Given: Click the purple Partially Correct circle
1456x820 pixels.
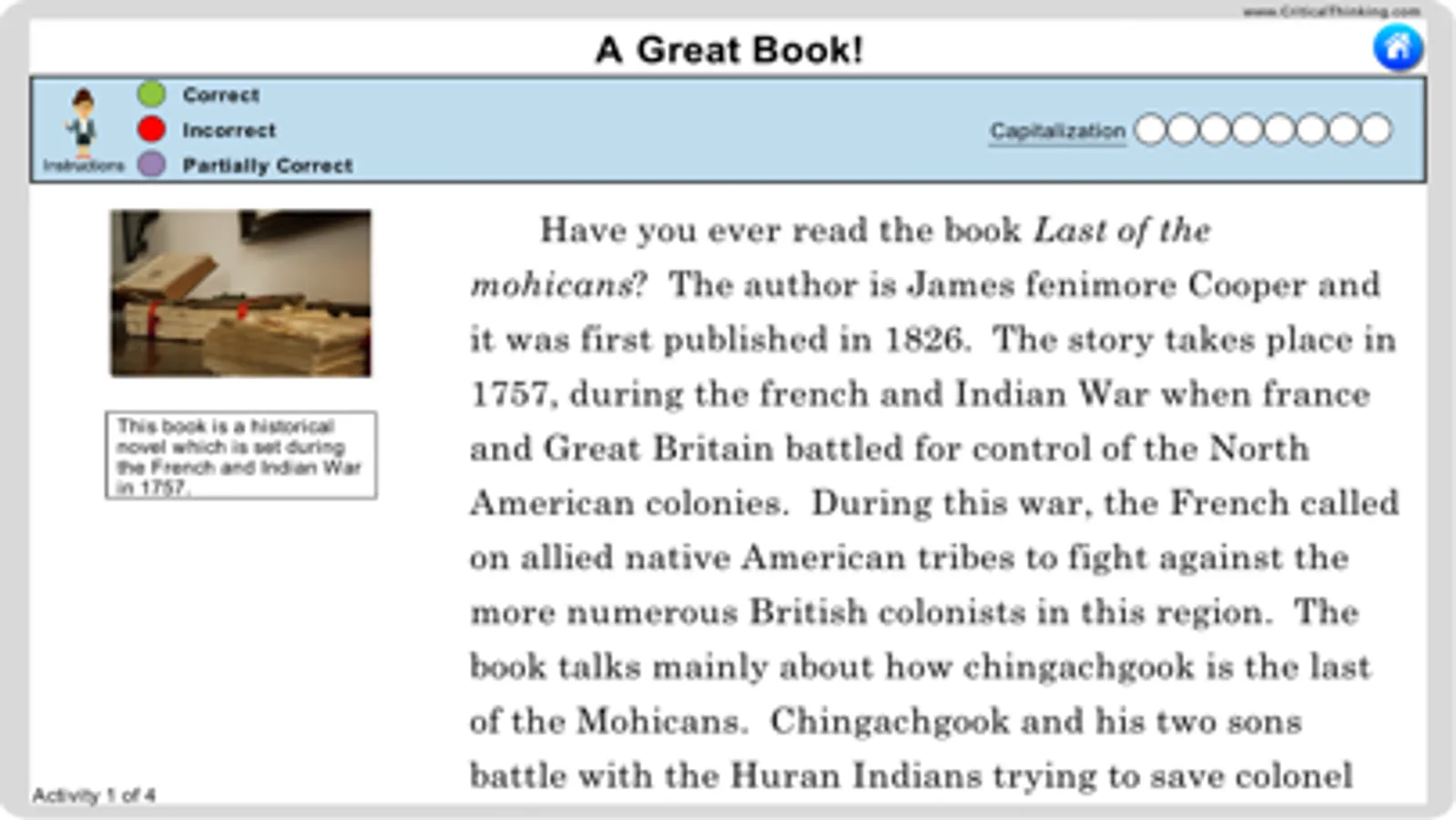Looking at the screenshot, I should (151, 165).
